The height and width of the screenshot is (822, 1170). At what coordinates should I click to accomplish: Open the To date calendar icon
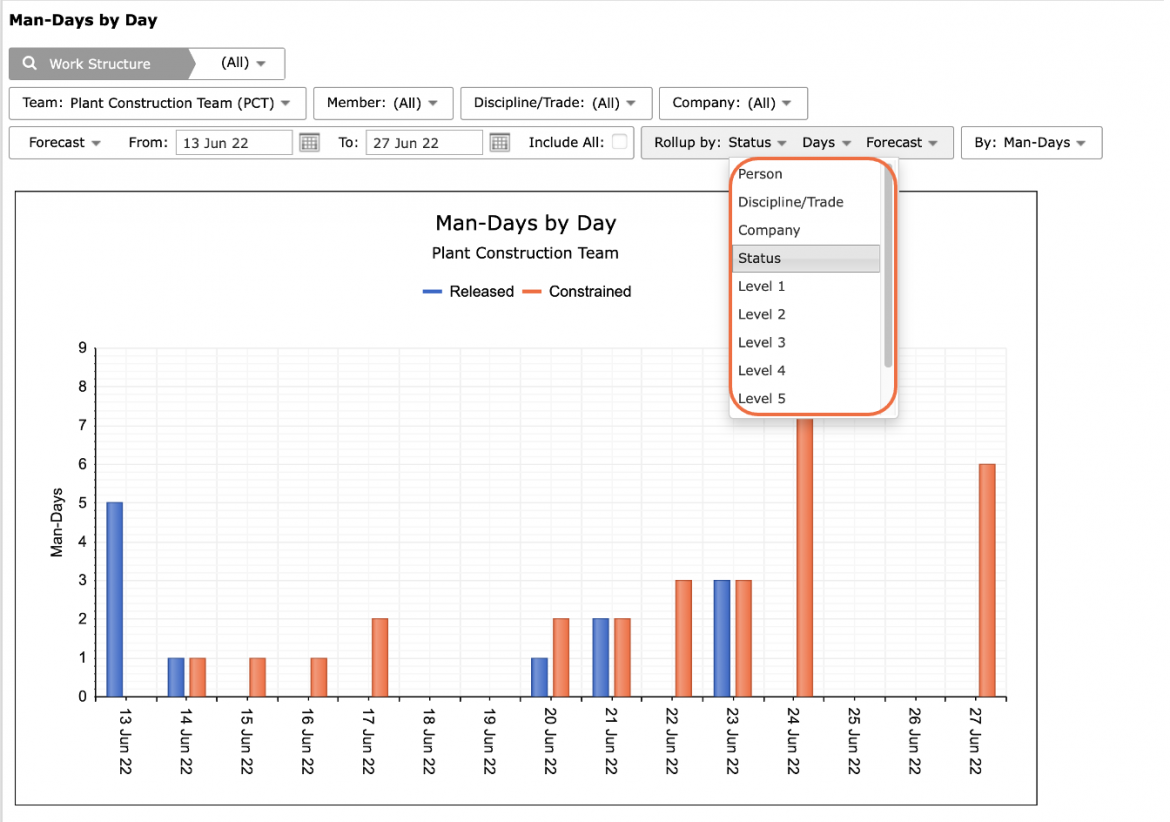pos(499,142)
